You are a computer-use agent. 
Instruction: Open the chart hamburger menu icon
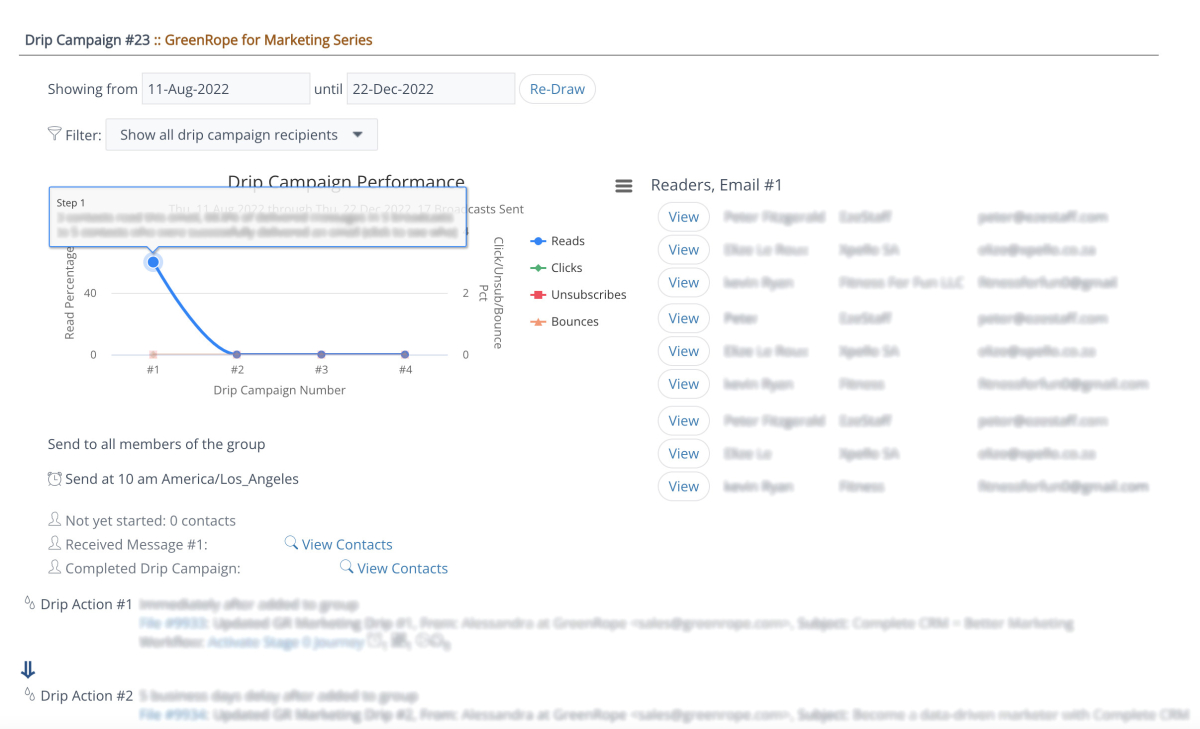click(623, 186)
